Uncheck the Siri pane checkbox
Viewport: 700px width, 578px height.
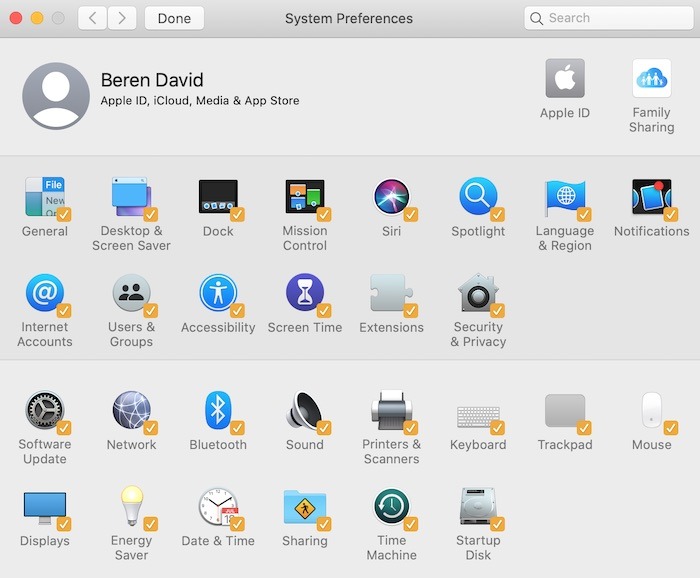411,215
